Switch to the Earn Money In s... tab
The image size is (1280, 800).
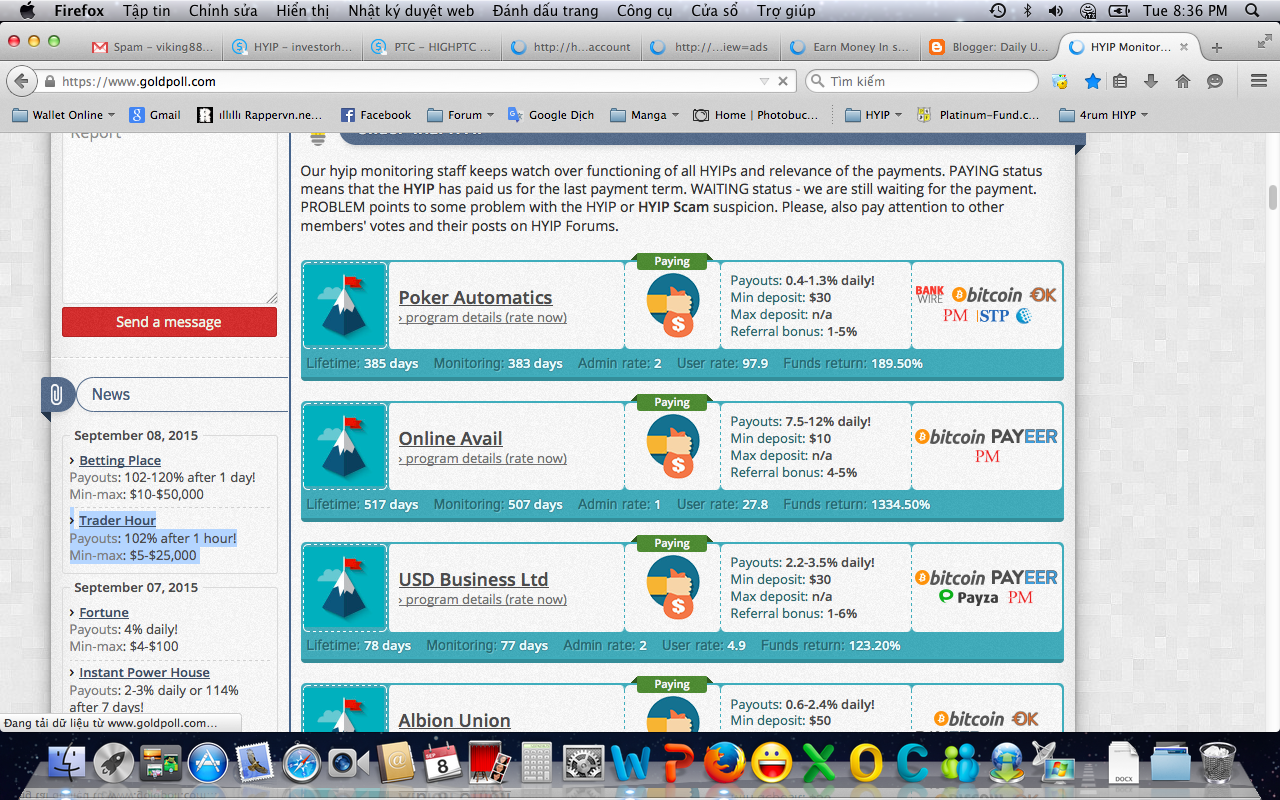[x=849, y=47]
